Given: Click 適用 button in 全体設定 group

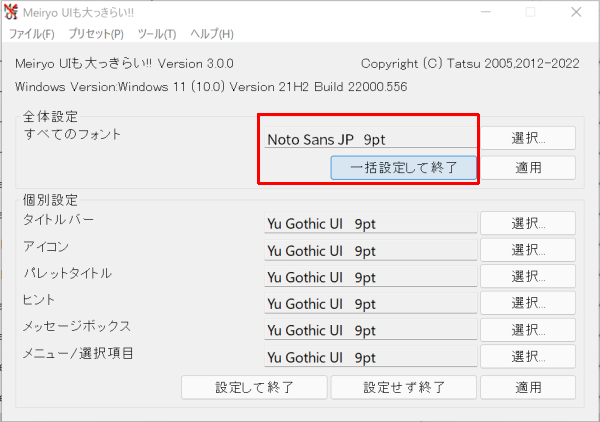Looking at the screenshot, I should click(528, 168).
